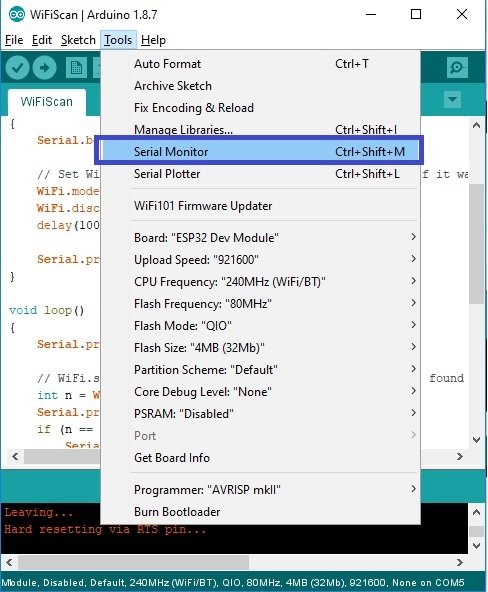Click the Verify checkmark icon
This screenshot has width=488, height=592.
[17, 68]
